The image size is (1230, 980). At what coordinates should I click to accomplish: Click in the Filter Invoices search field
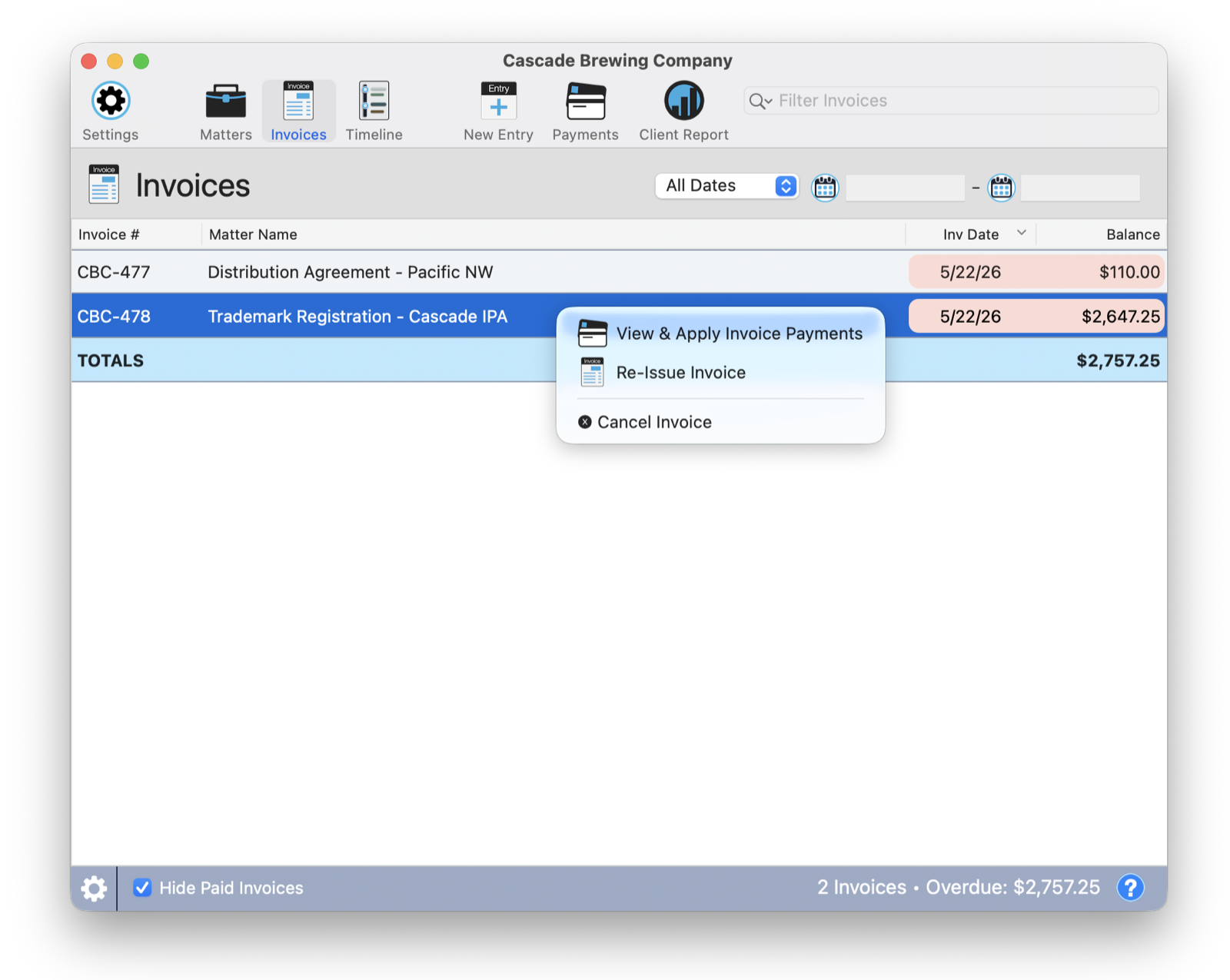click(951, 101)
